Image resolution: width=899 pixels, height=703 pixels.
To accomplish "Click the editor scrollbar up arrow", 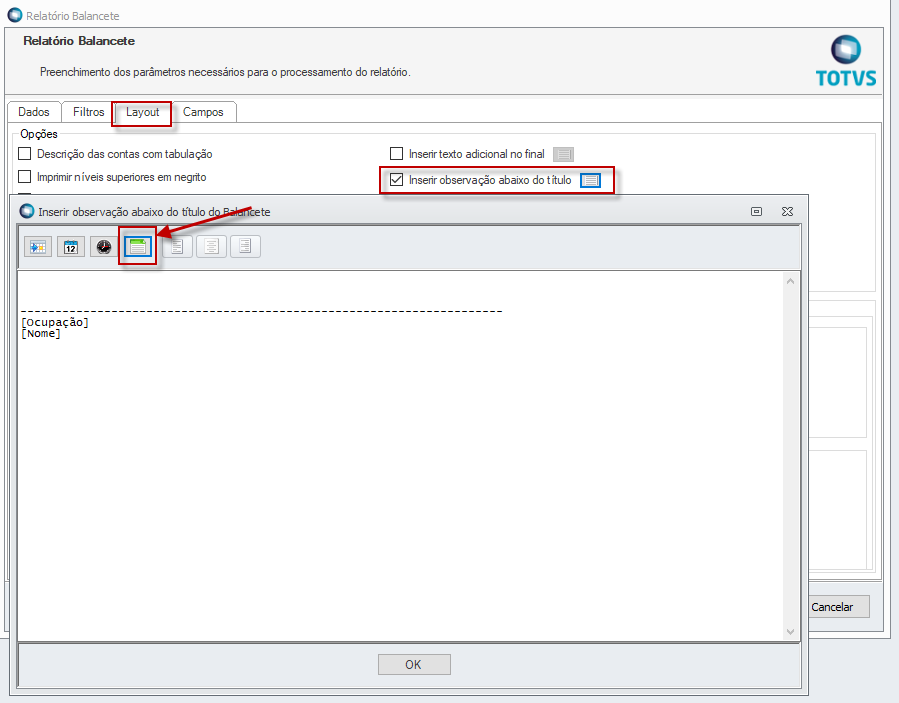I will click(x=790, y=281).
